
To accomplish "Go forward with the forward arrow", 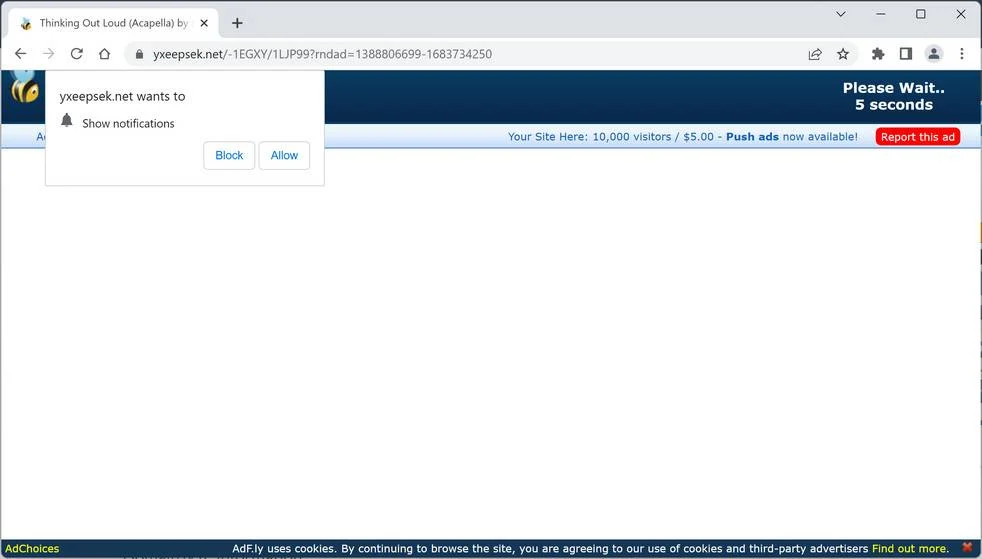I will (48, 54).
